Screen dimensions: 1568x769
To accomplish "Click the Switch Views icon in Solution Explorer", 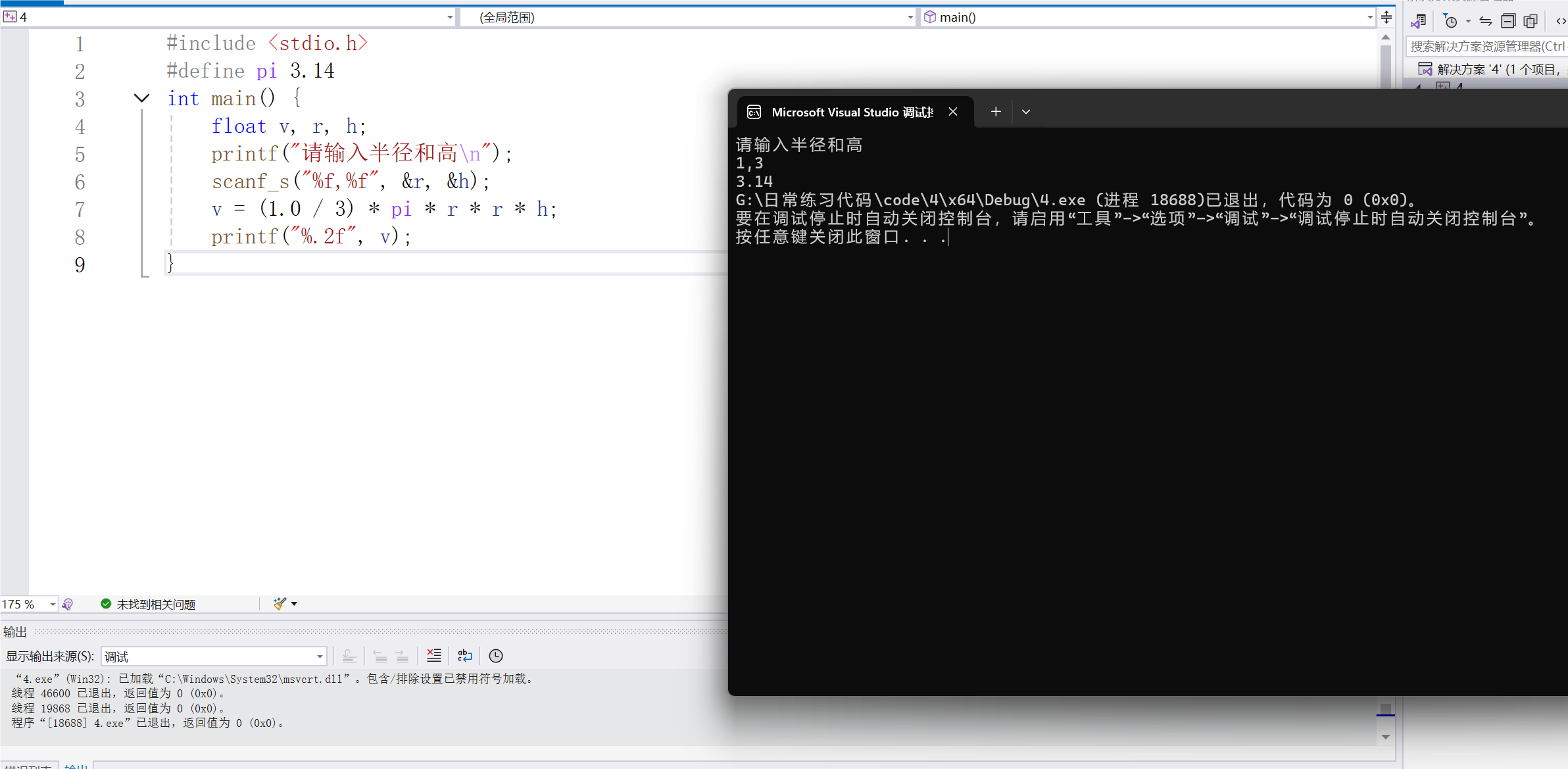I will [1419, 21].
